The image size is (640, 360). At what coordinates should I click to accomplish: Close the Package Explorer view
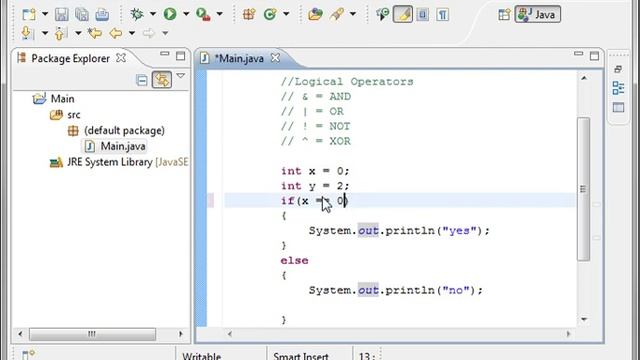point(121,58)
